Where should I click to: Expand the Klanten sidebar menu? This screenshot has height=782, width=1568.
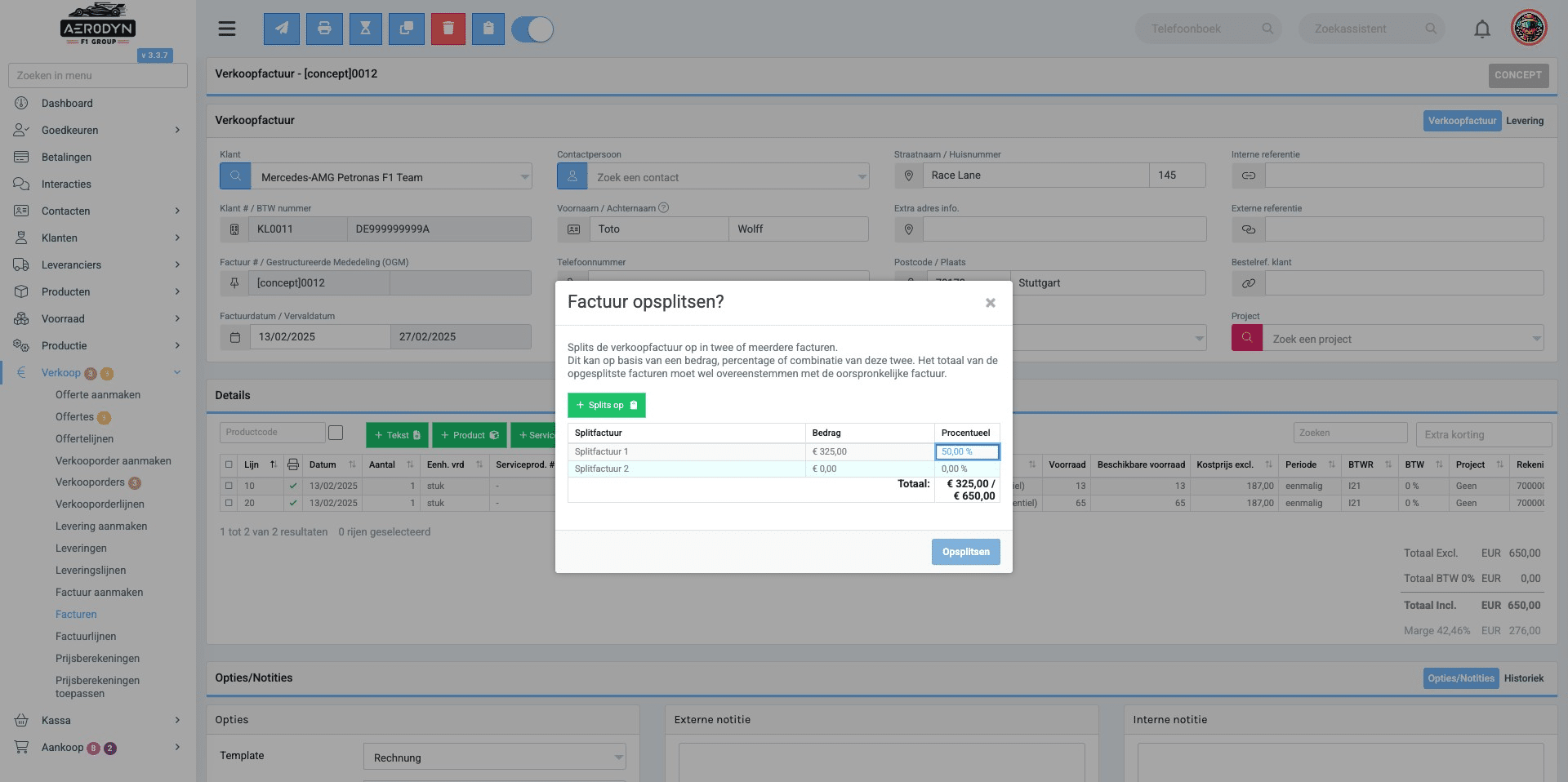click(98, 238)
